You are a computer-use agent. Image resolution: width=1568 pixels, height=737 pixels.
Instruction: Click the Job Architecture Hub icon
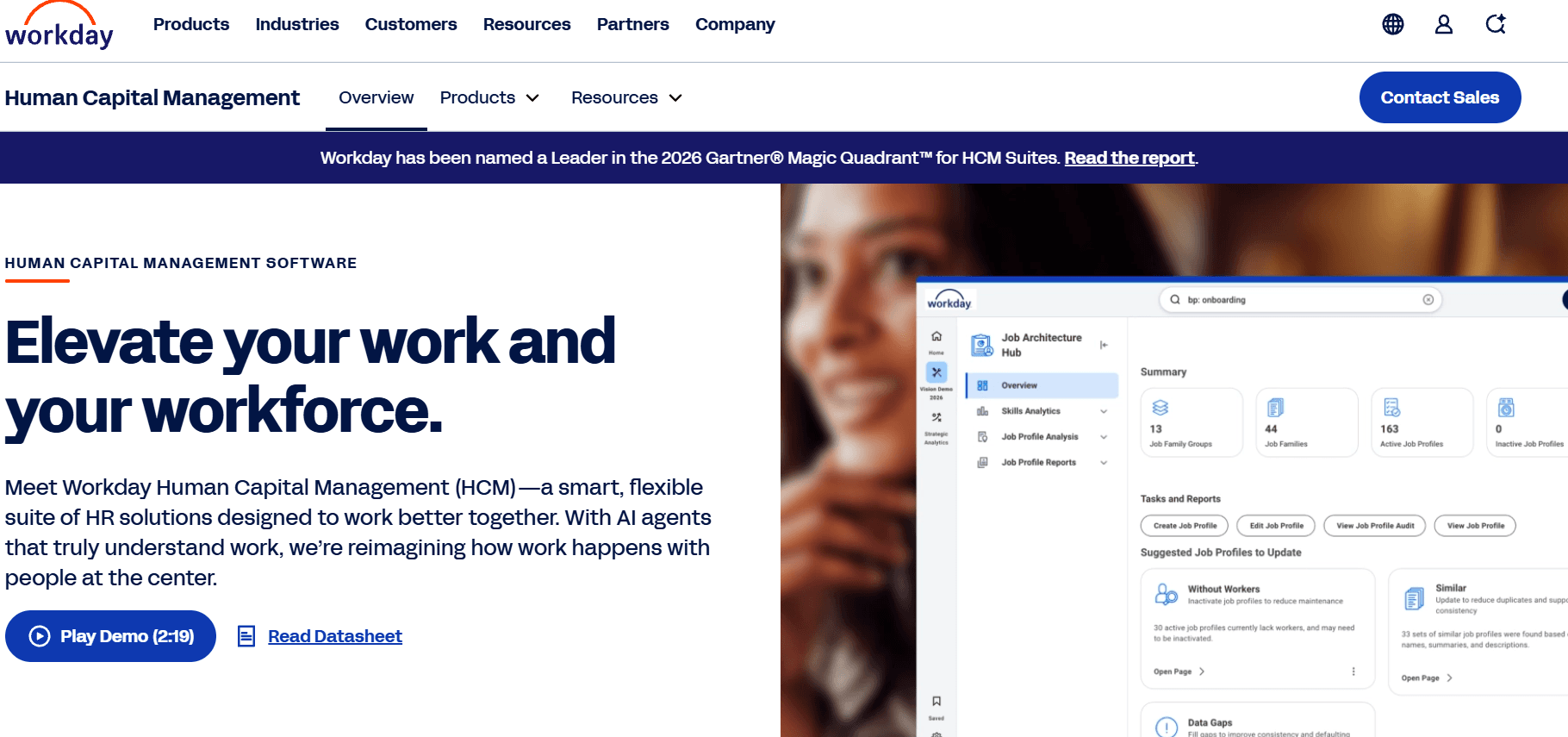[x=982, y=346]
